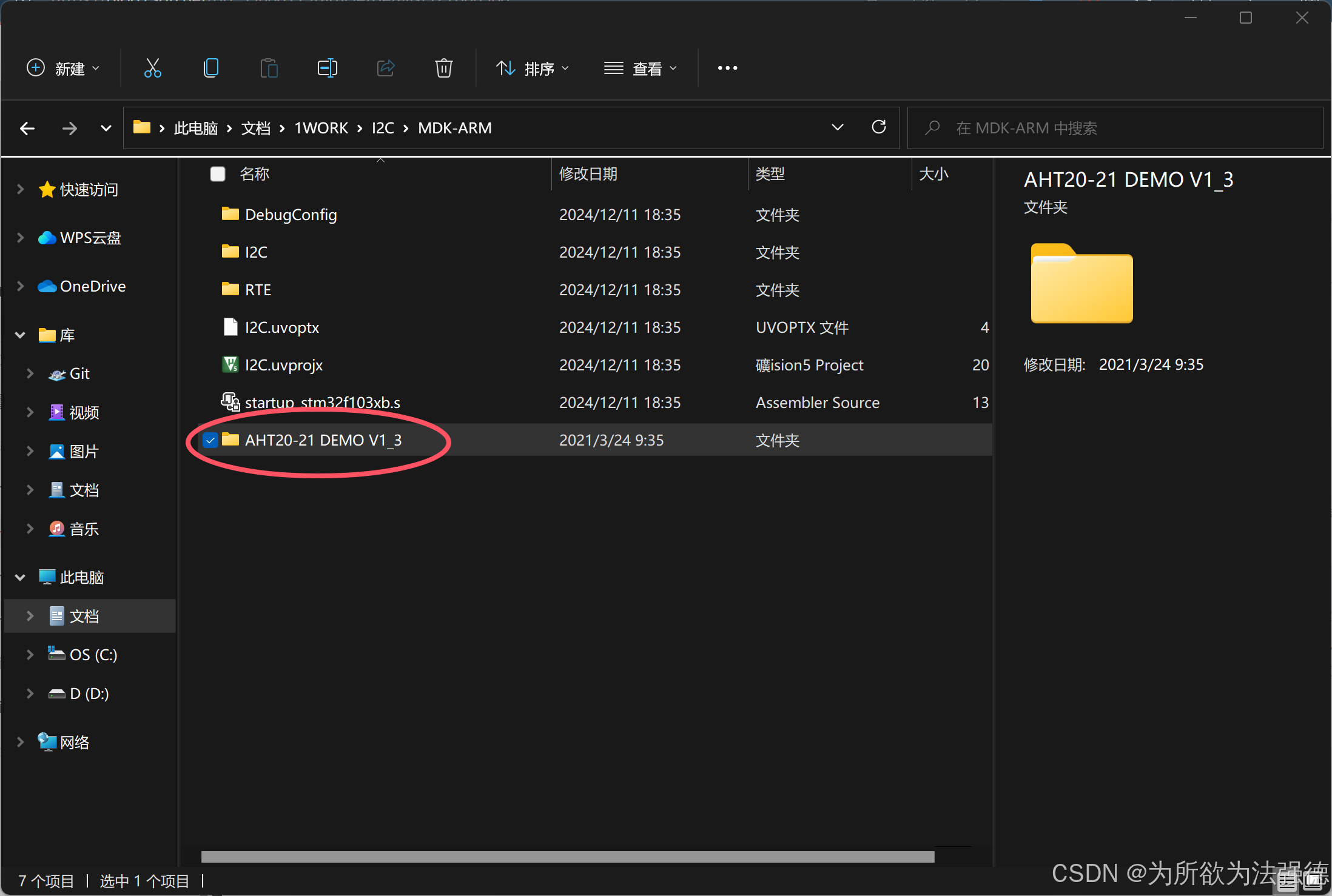Click the Rename icon in toolbar
This screenshot has height=896, width=1332.
click(327, 68)
